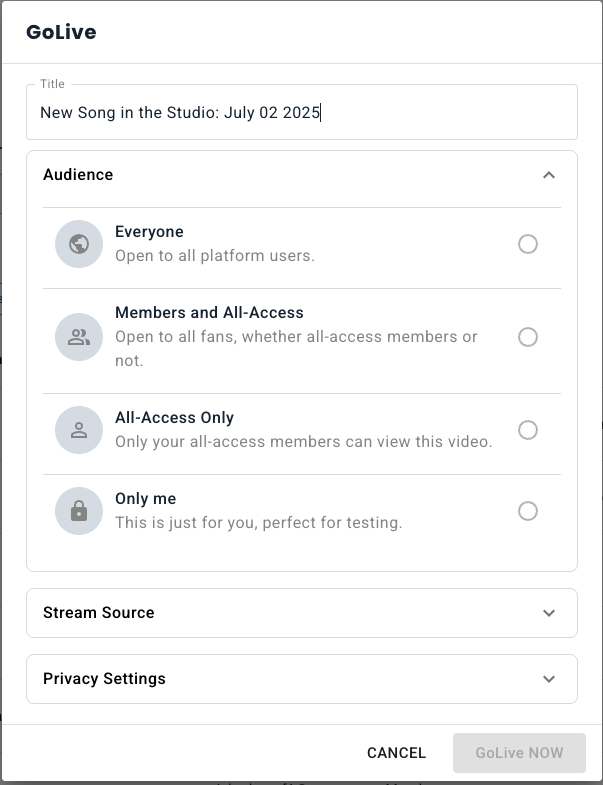Open the Privacy Settings section header
Screen dimensions: 603x785
click(x=104, y=679)
